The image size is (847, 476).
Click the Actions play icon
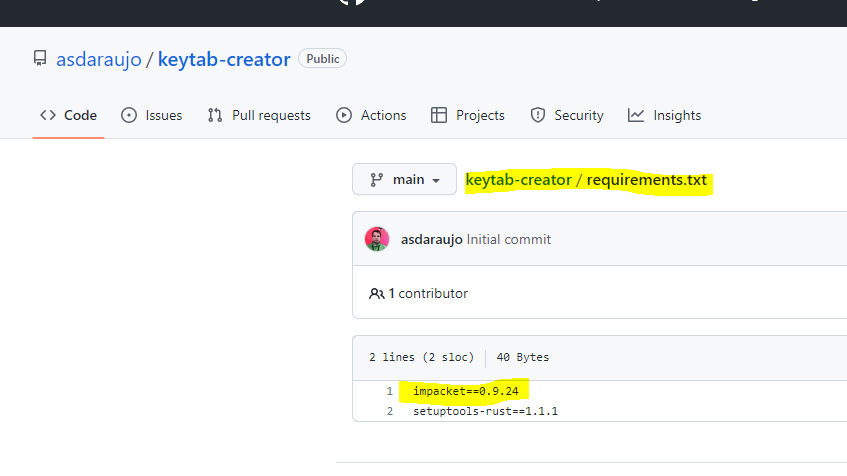pyautogui.click(x=344, y=115)
